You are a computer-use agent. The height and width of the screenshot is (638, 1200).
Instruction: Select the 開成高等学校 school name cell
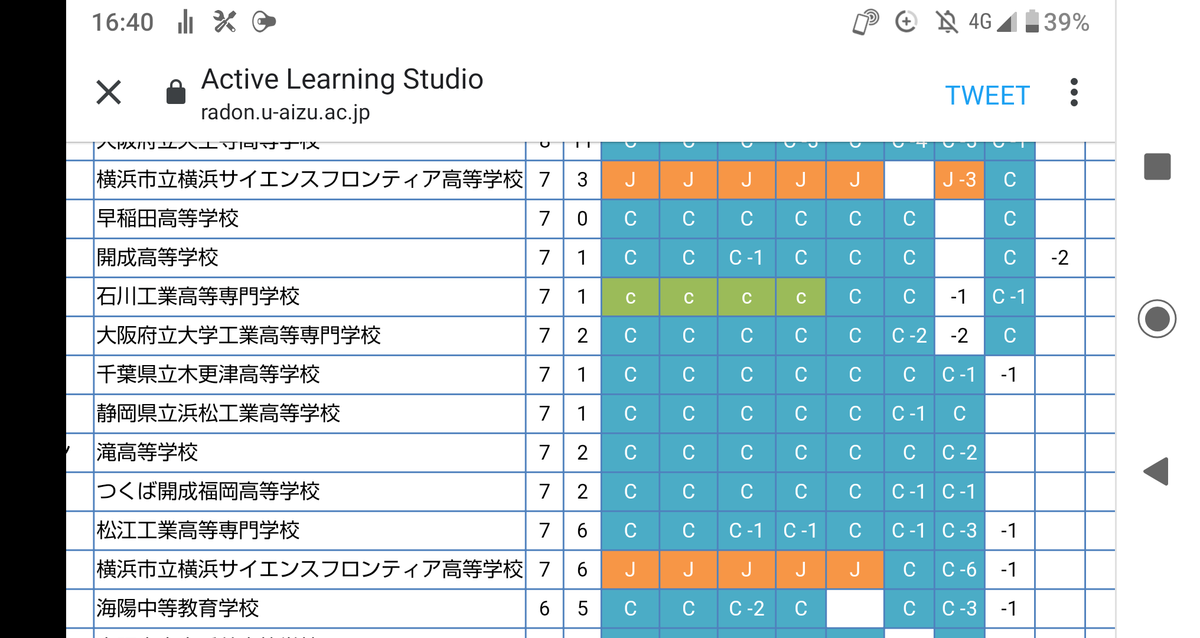coord(157,257)
